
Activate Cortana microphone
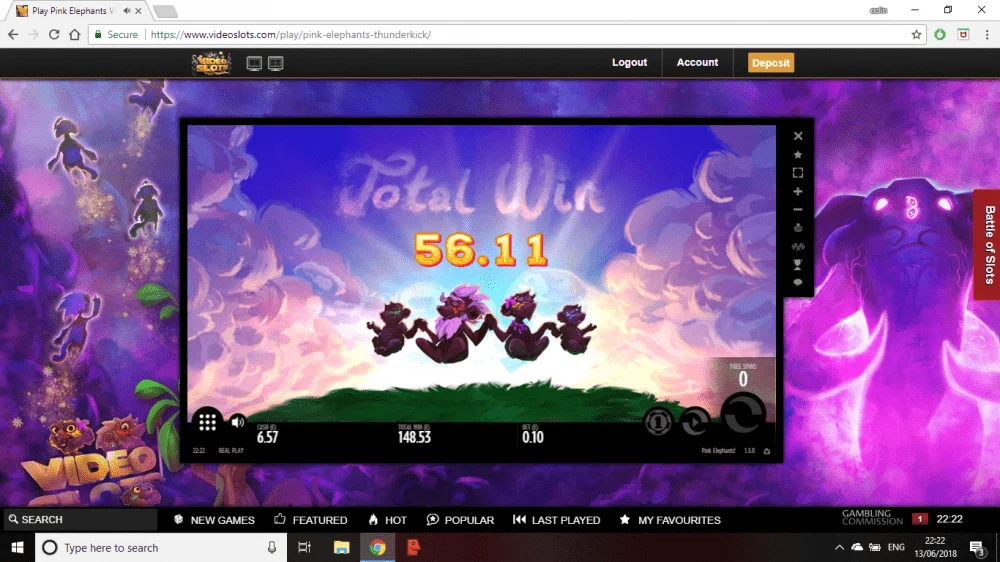click(272, 547)
